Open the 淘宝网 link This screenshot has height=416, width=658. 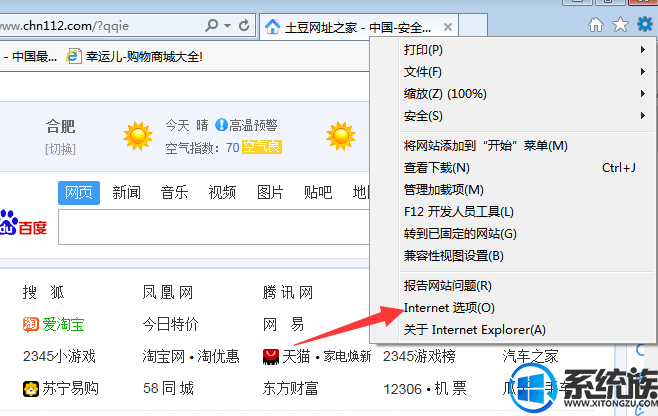point(164,356)
